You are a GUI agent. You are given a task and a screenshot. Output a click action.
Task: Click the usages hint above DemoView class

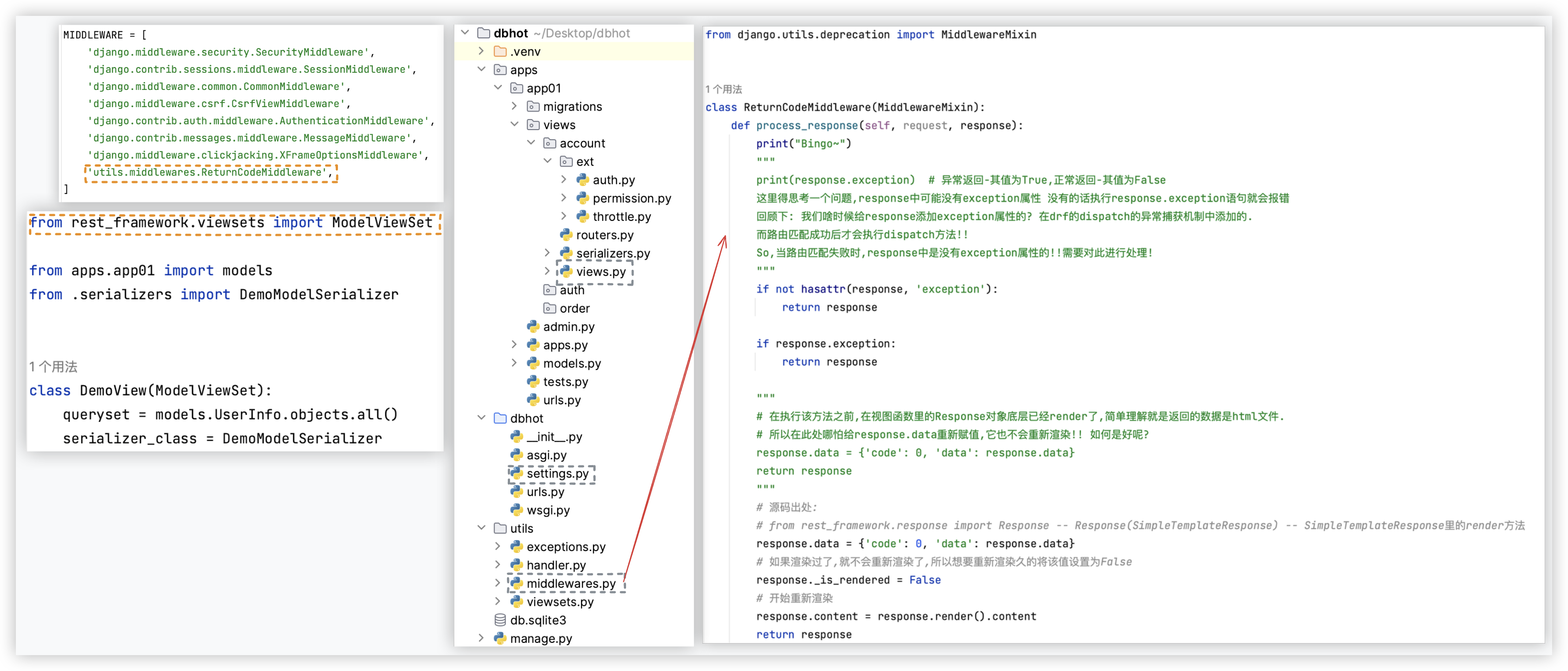tap(53, 366)
